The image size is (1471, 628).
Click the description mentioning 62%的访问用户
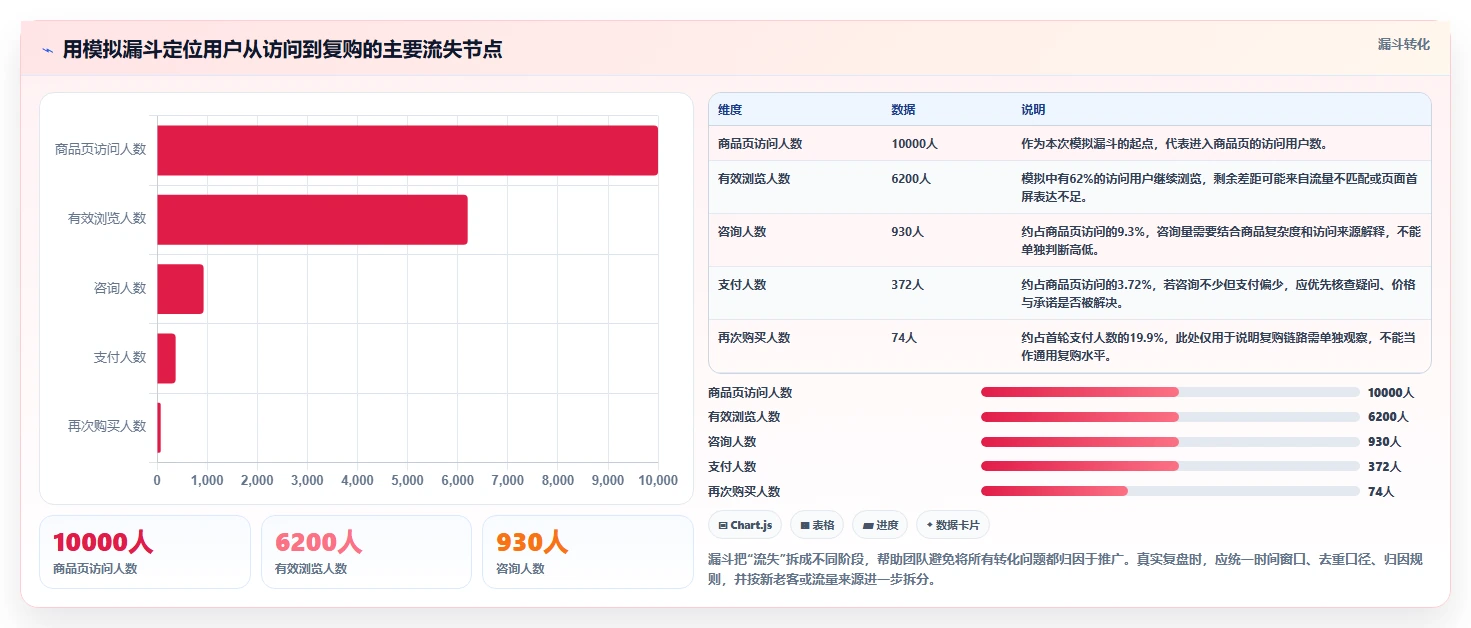point(1219,187)
